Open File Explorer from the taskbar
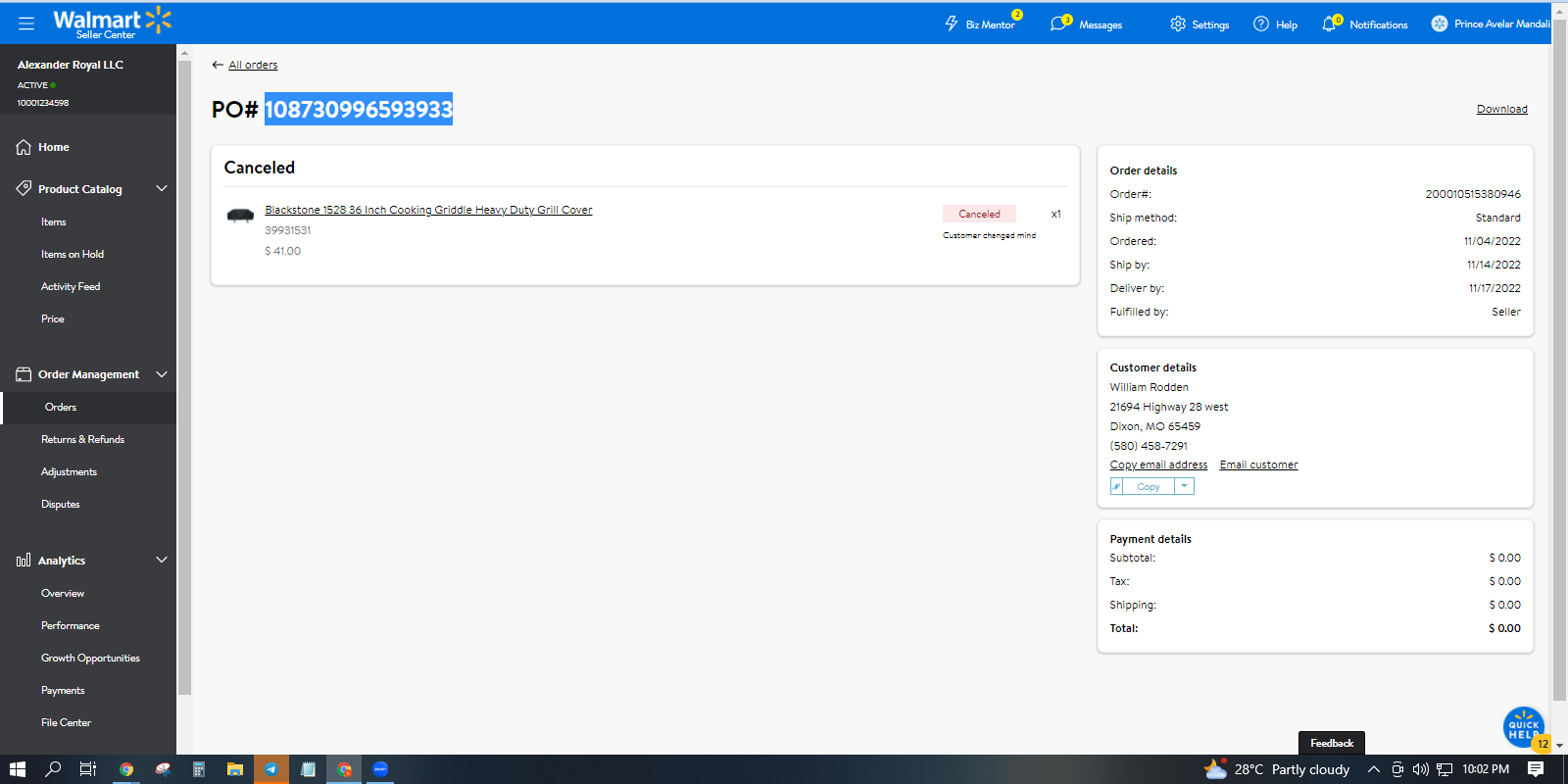The width and height of the screenshot is (1568, 784). (x=235, y=769)
